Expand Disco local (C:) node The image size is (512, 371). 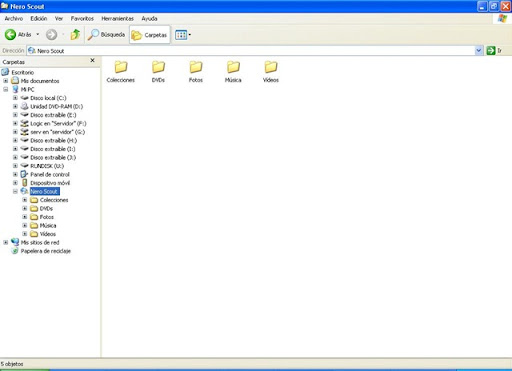click(15, 98)
